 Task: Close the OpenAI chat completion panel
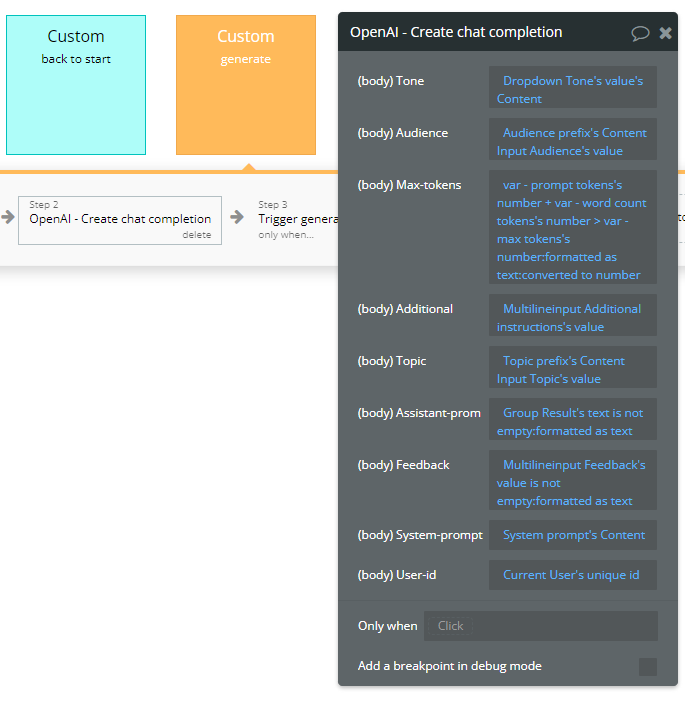coord(665,33)
